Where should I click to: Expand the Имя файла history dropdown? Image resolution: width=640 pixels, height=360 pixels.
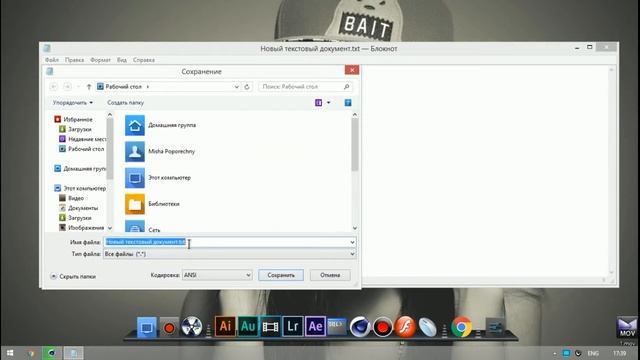coord(352,242)
